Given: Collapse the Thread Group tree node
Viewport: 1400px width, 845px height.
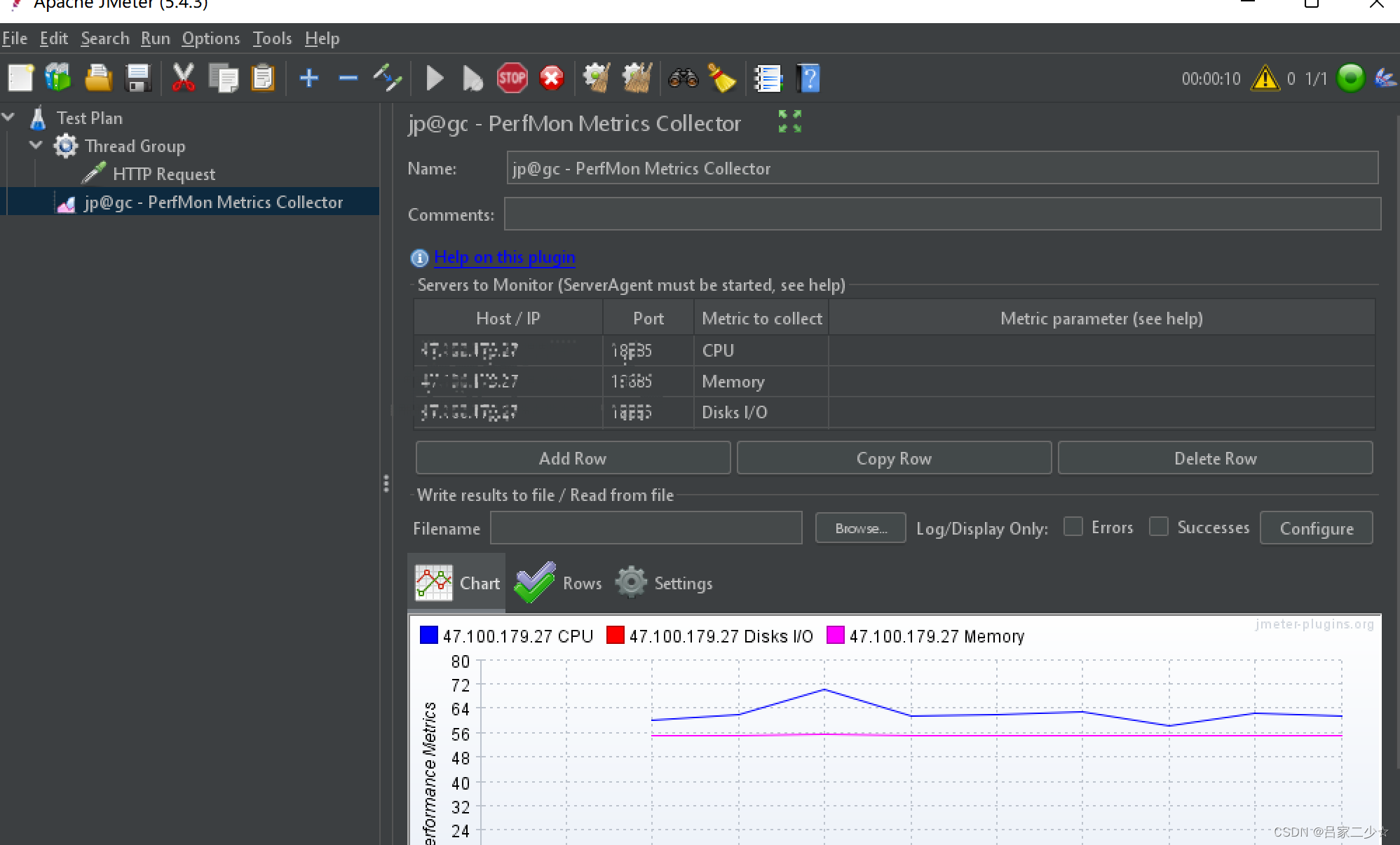Looking at the screenshot, I should [x=36, y=146].
